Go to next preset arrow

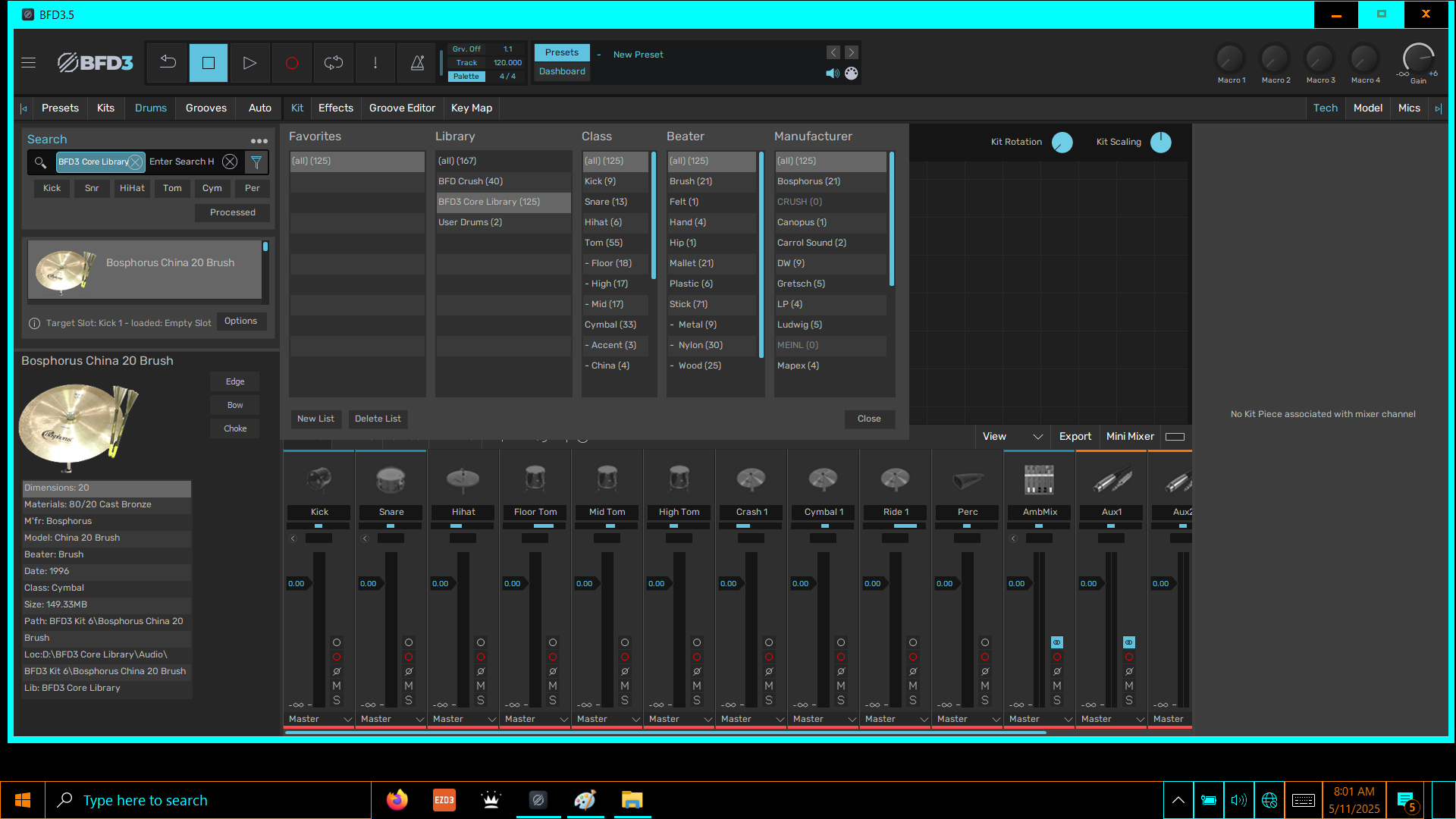852,52
